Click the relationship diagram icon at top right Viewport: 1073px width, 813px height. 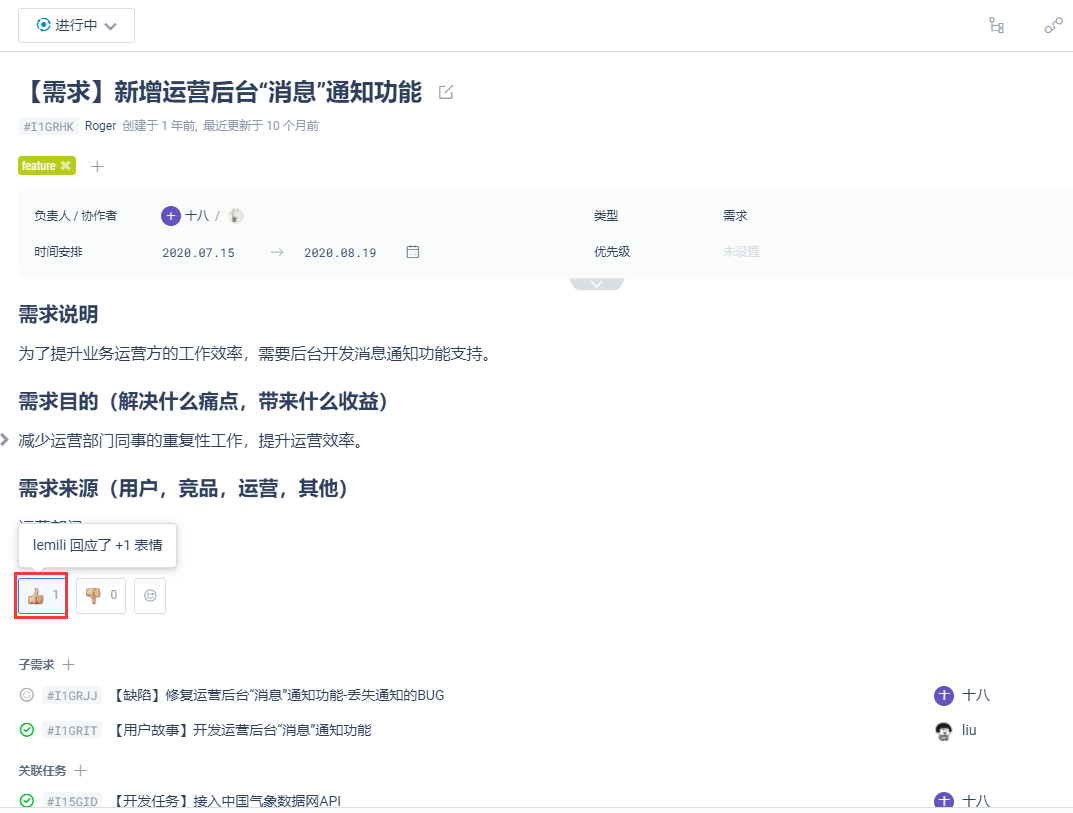point(996,25)
